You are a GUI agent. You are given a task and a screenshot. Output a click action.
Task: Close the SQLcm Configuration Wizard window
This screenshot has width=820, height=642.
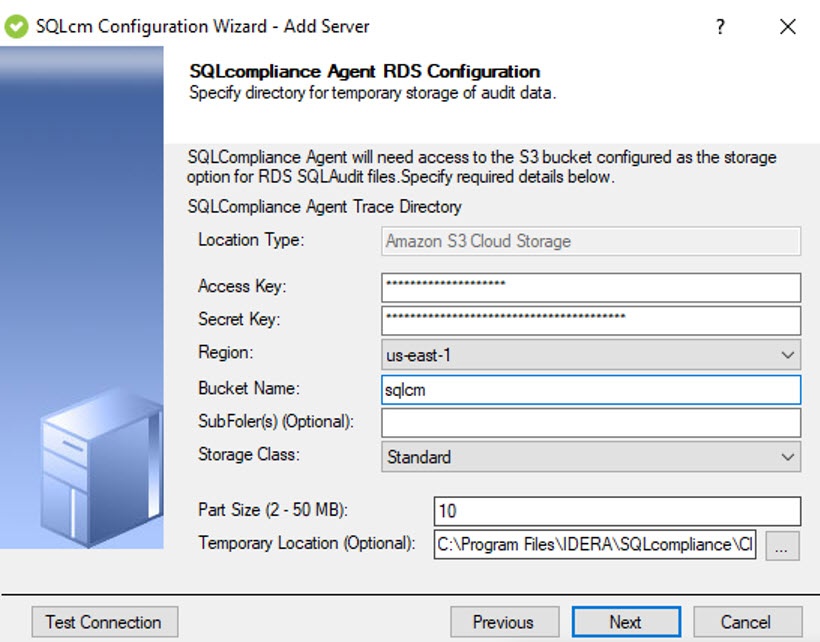[x=788, y=26]
